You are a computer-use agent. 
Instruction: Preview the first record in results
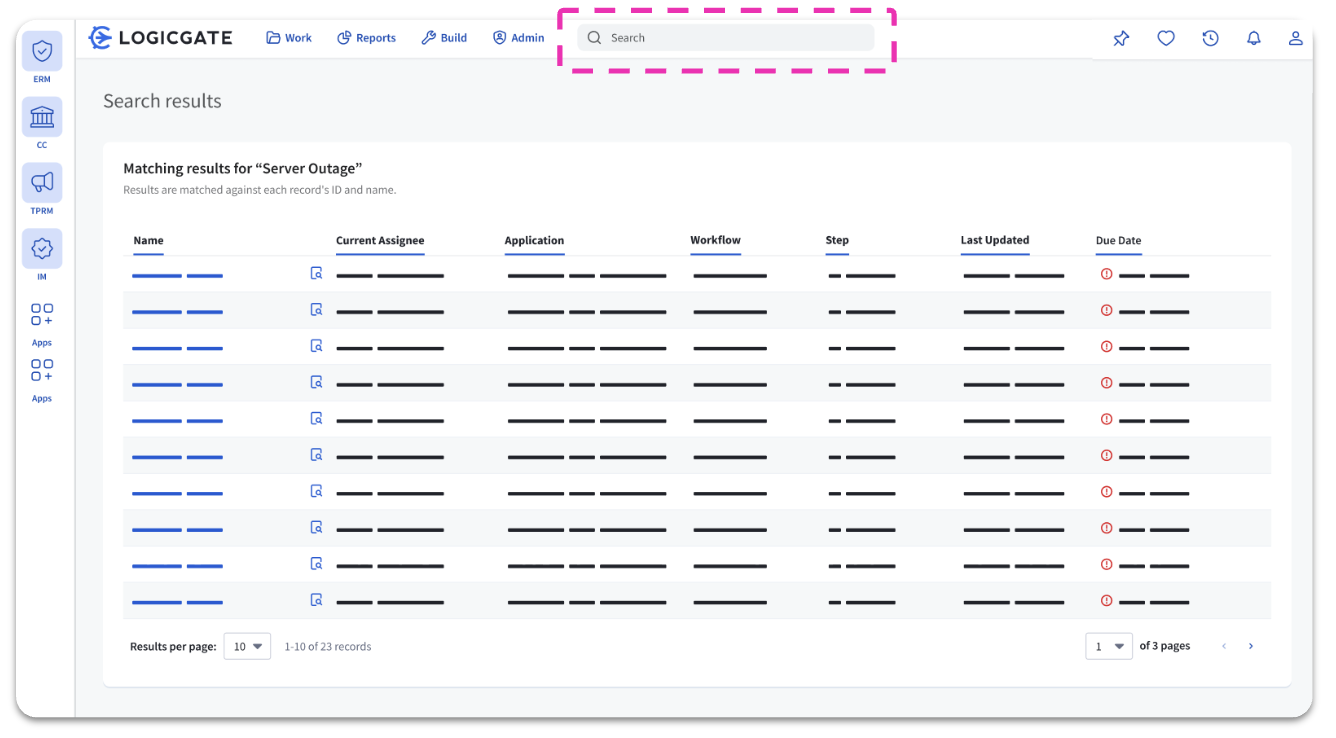pos(316,273)
